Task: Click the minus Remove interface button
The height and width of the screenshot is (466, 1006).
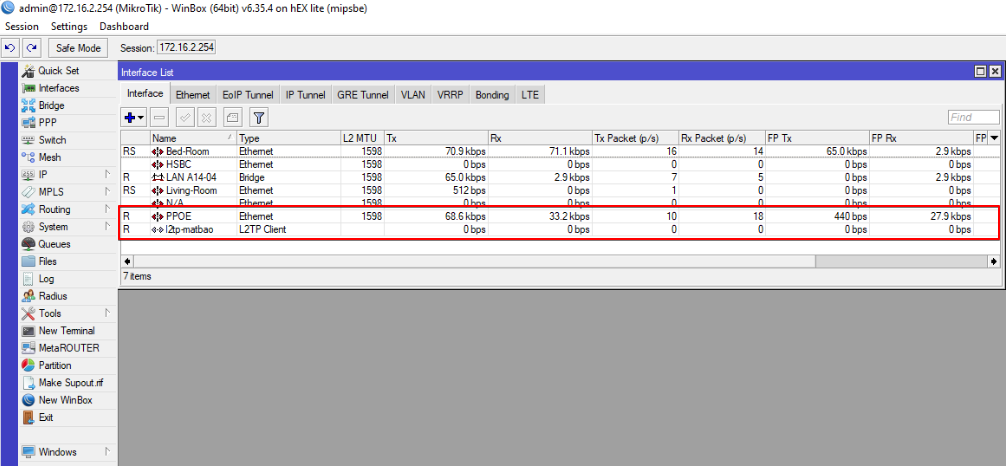Action: pyautogui.click(x=160, y=117)
